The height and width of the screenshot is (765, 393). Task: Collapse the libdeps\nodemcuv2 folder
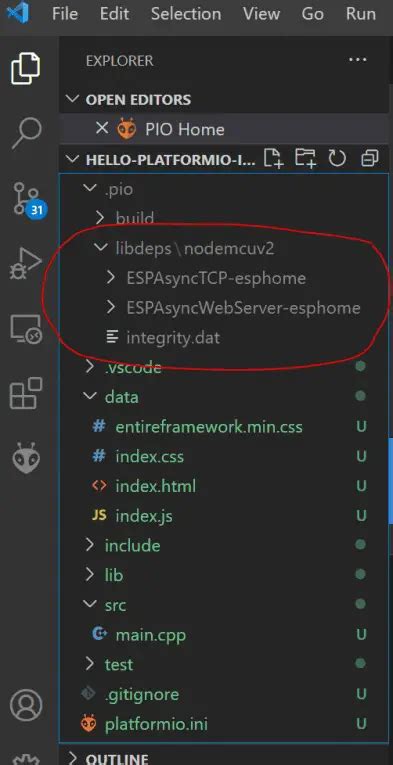(x=100, y=248)
